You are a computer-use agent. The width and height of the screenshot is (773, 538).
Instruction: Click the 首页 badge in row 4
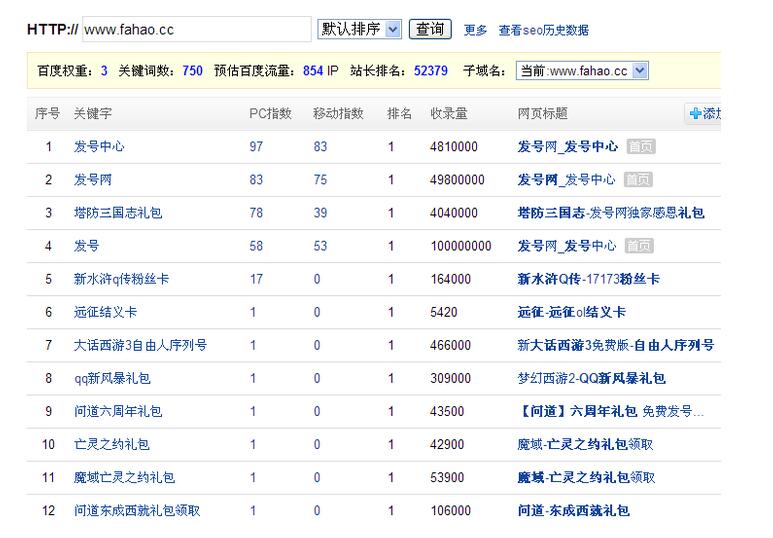(639, 246)
